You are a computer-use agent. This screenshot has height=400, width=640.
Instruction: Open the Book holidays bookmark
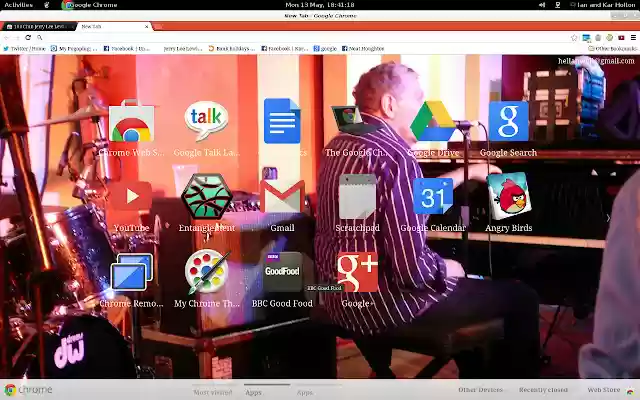[x=231, y=49]
